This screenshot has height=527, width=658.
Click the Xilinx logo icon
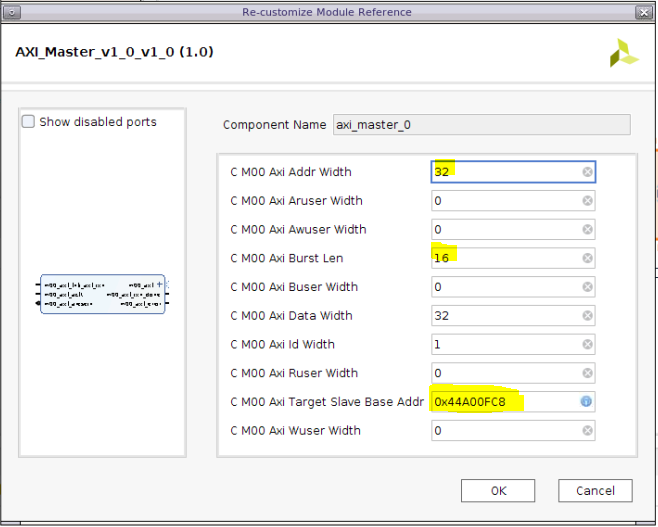[x=624, y=54]
